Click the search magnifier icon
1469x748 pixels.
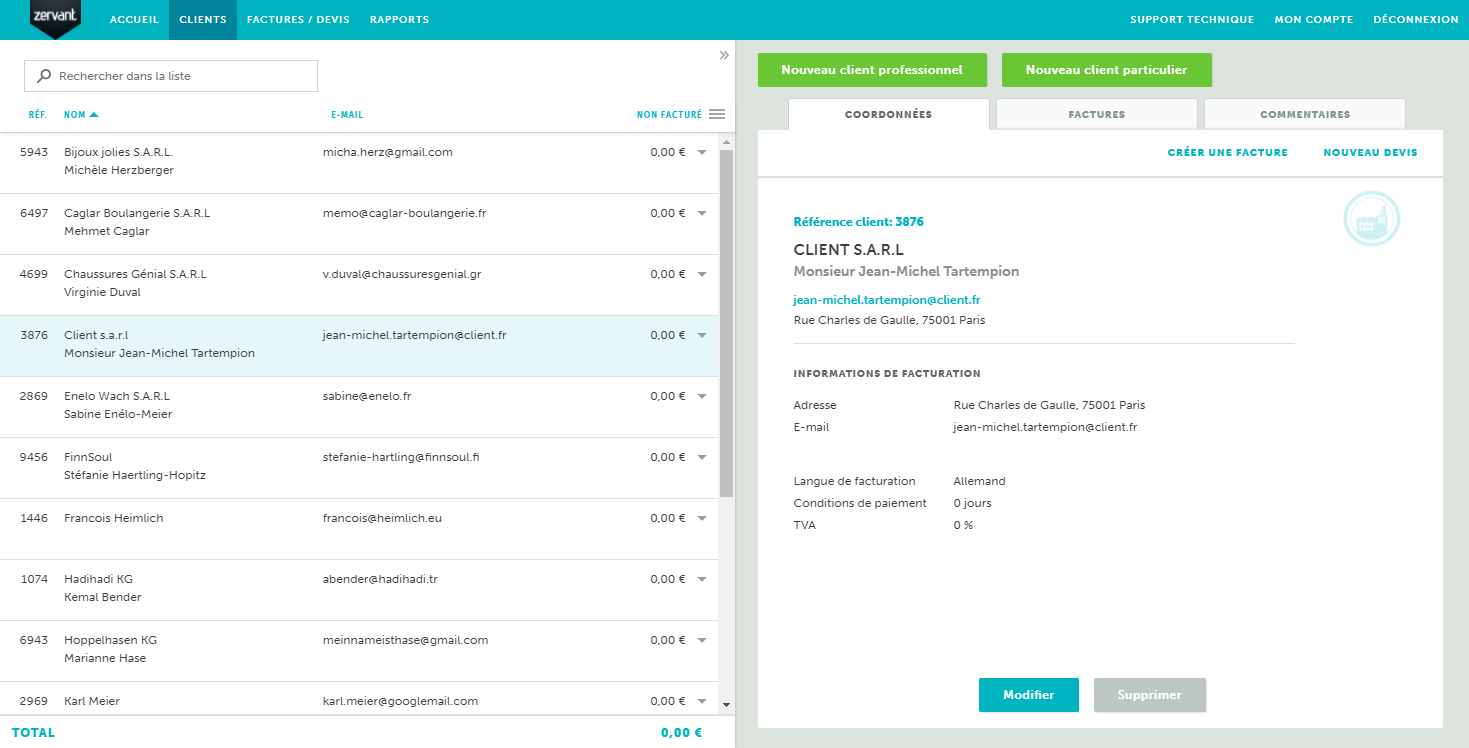tap(44, 76)
